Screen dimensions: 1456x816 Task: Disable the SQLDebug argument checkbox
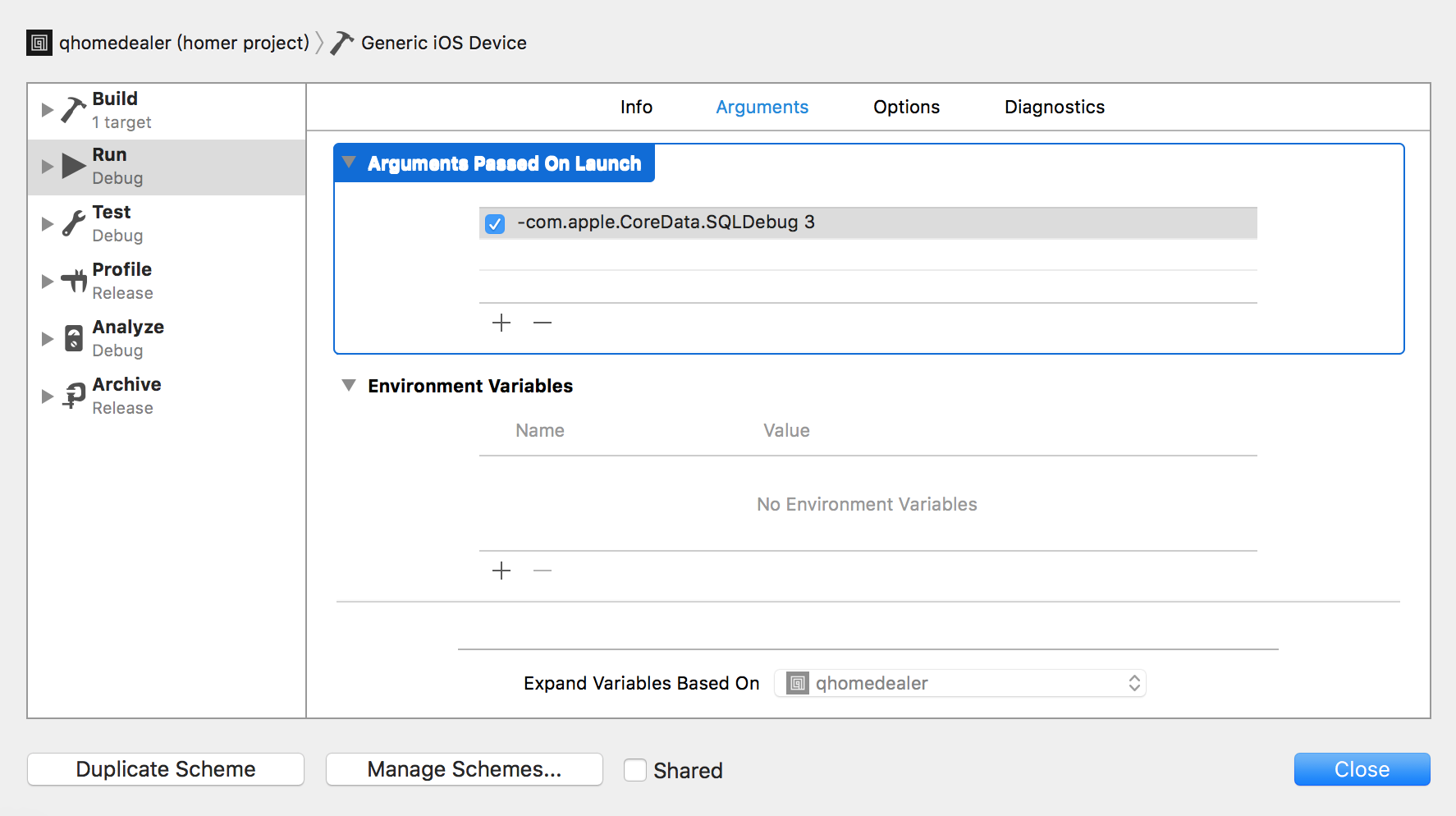click(x=495, y=223)
